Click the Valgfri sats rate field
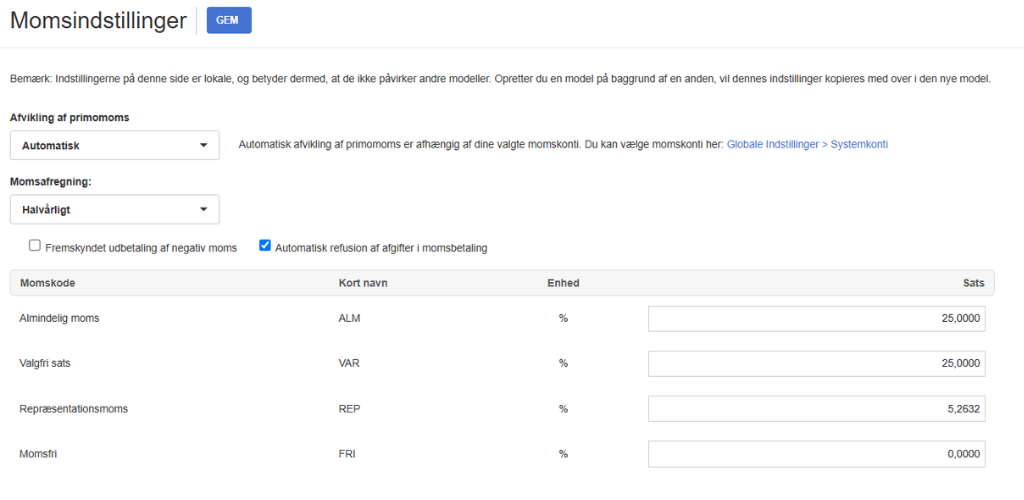Image resolution: width=1024 pixels, height=500 pixels. pos(816,364)
